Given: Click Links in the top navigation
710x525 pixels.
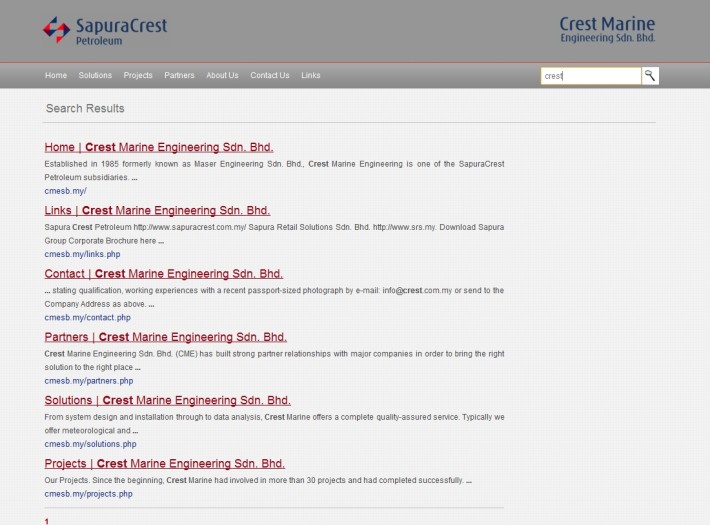Looking at the screenshot, I should pyautogui.click(x=311, y=76).
